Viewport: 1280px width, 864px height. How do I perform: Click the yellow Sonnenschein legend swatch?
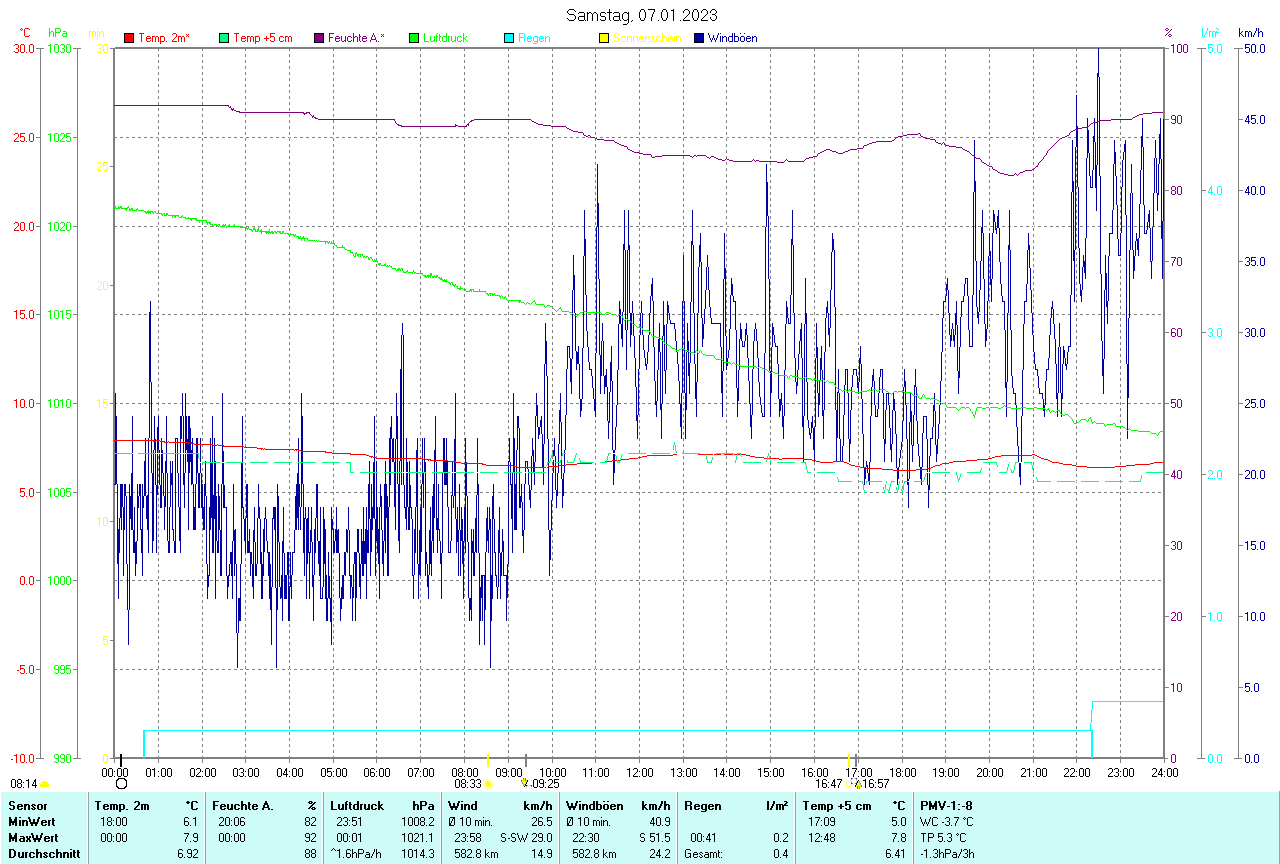pos(603,38)
